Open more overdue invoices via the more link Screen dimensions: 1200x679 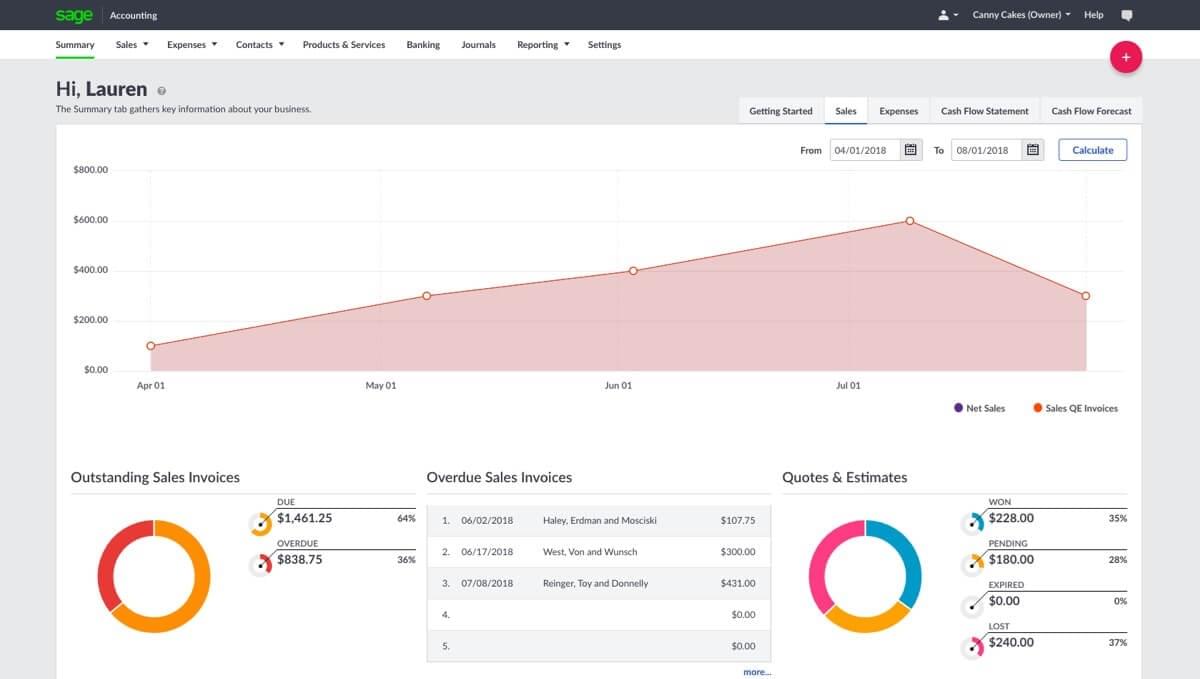click(757, 671)
